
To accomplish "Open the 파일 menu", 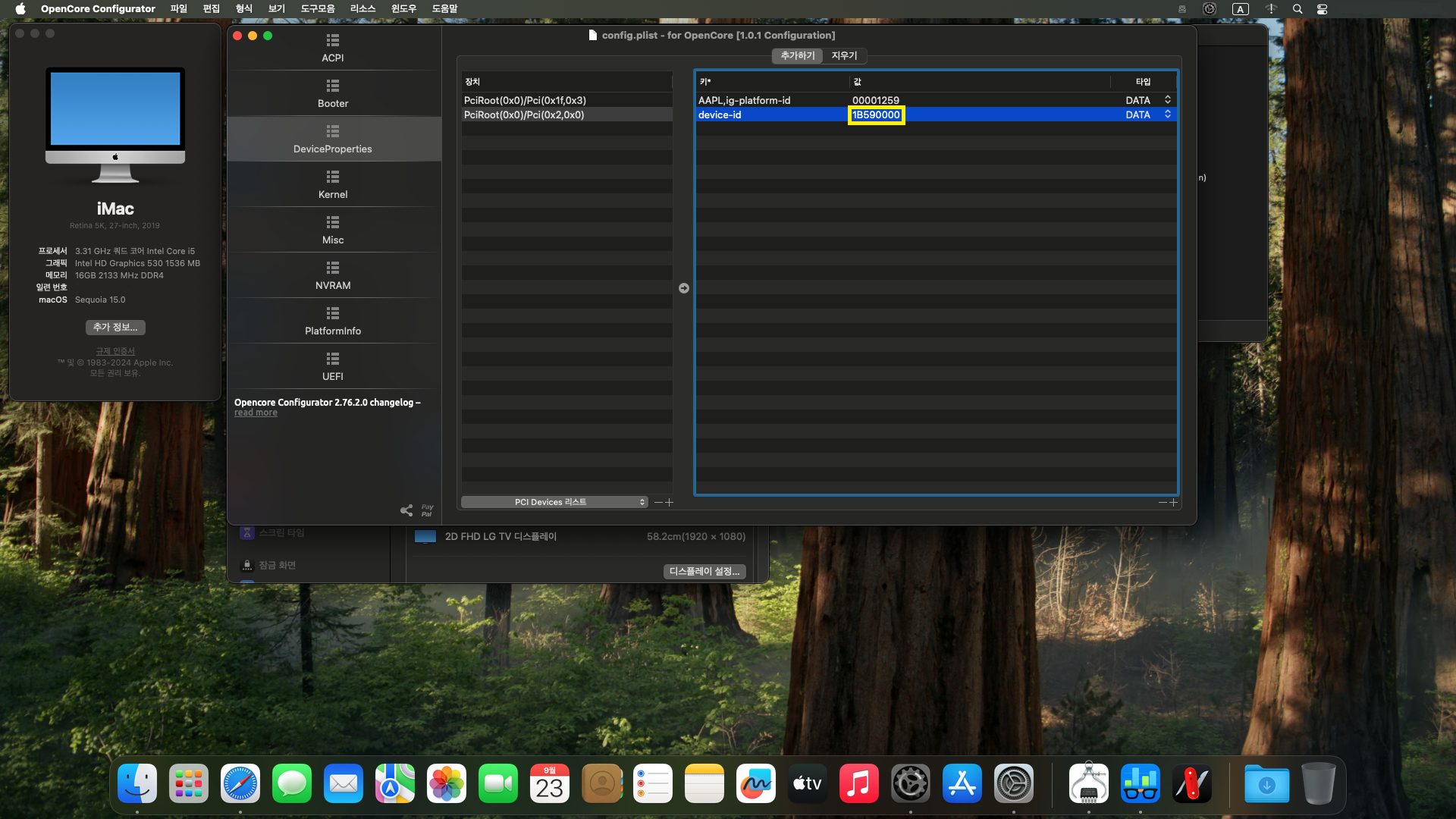I will coord(179,9).
